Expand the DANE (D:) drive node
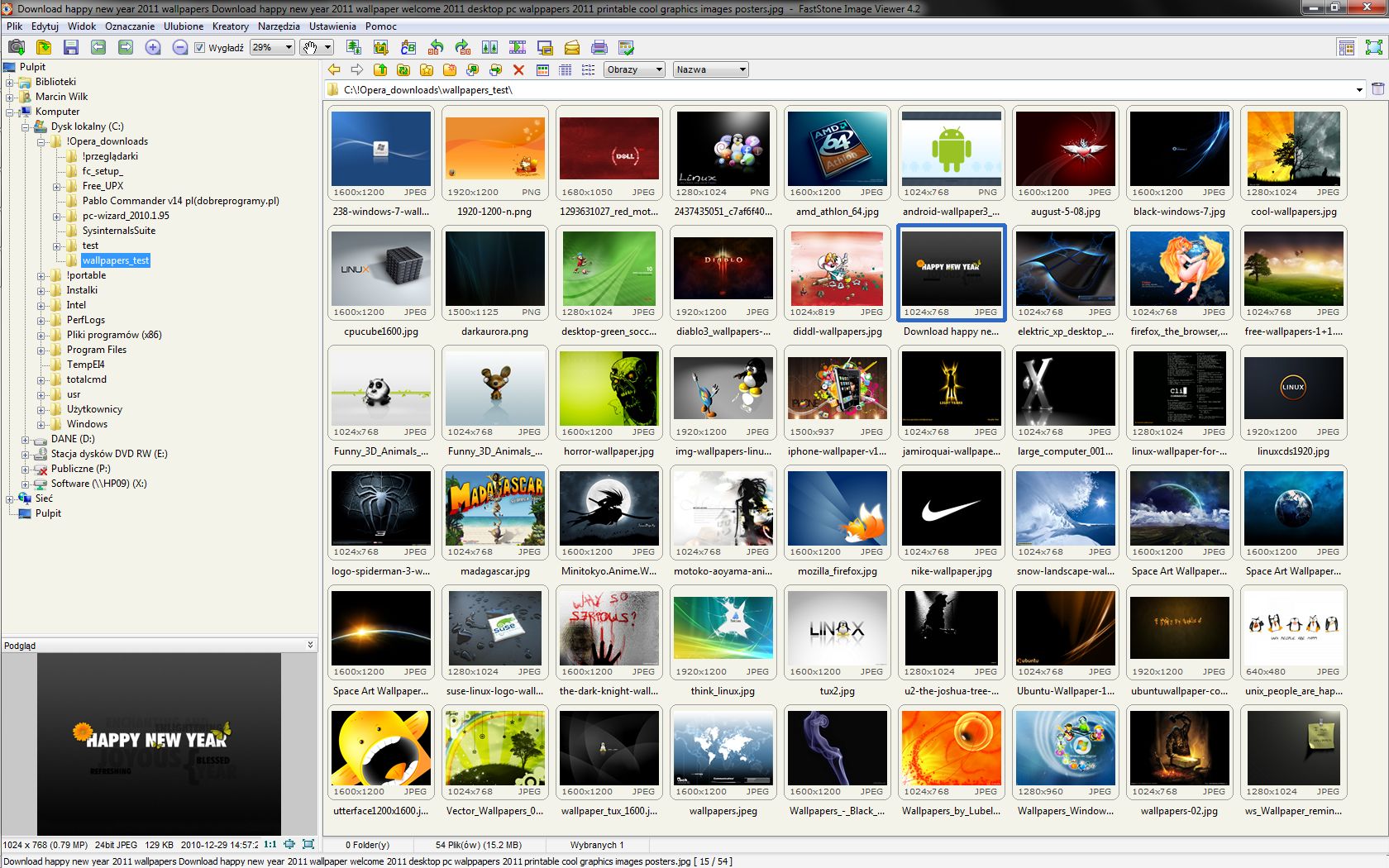 coord(25,439)
